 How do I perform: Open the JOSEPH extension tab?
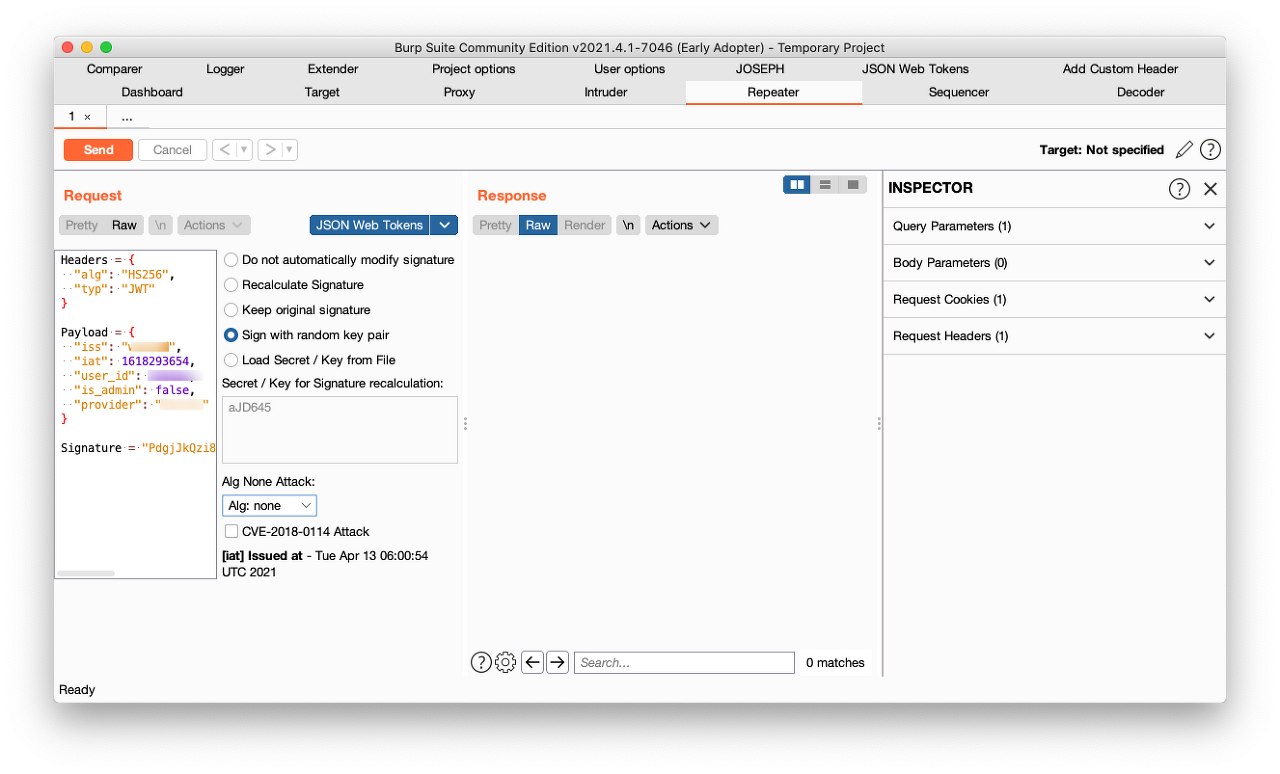(x=760, y=69)
